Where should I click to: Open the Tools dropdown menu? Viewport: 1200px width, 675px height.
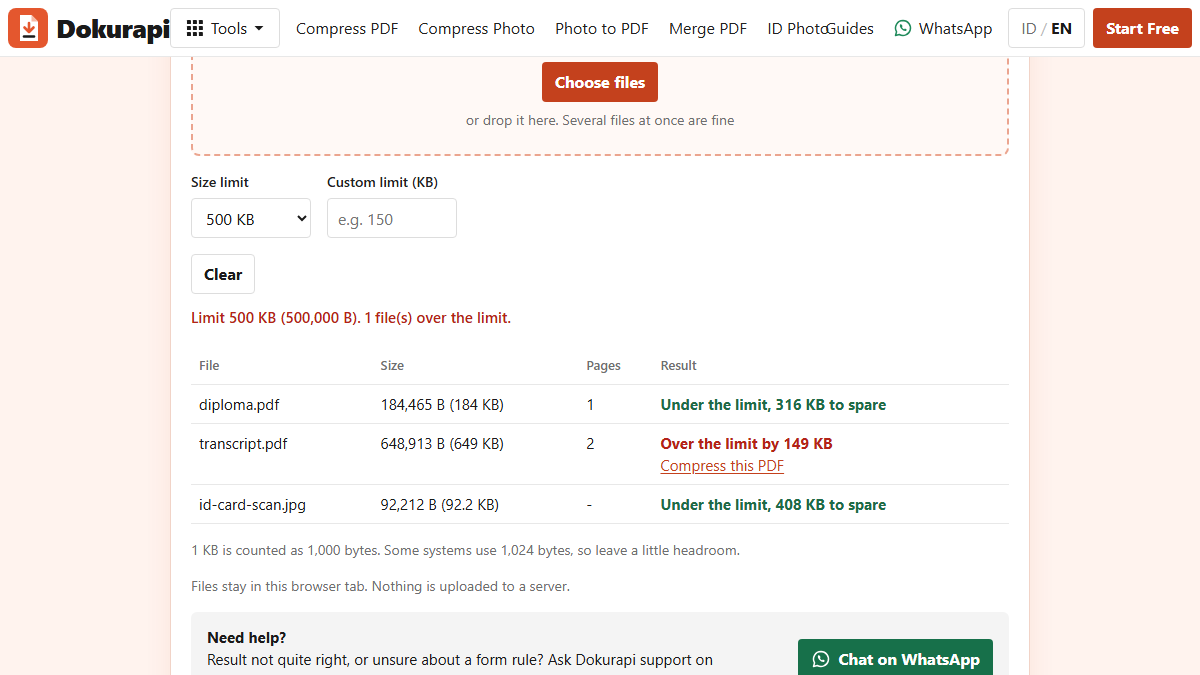pos(225,28)
